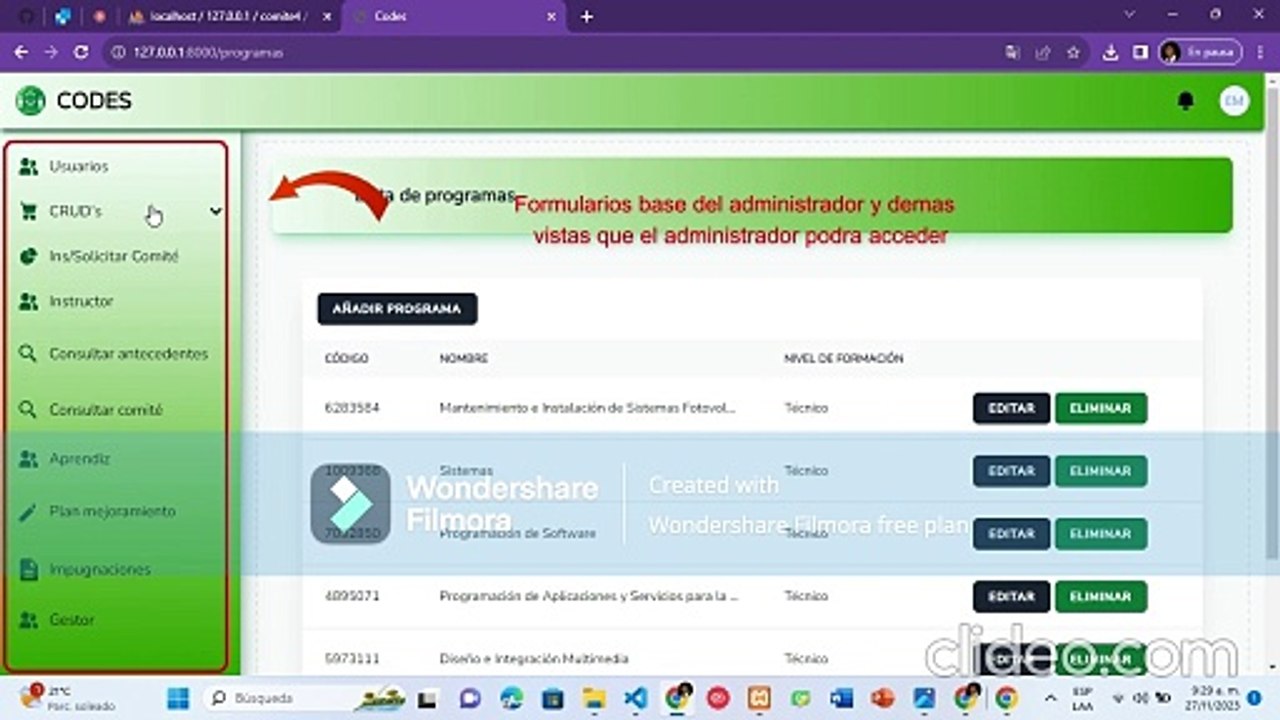
Task: Select the code 4895071 cell
Action: click(x=352, y=596)
